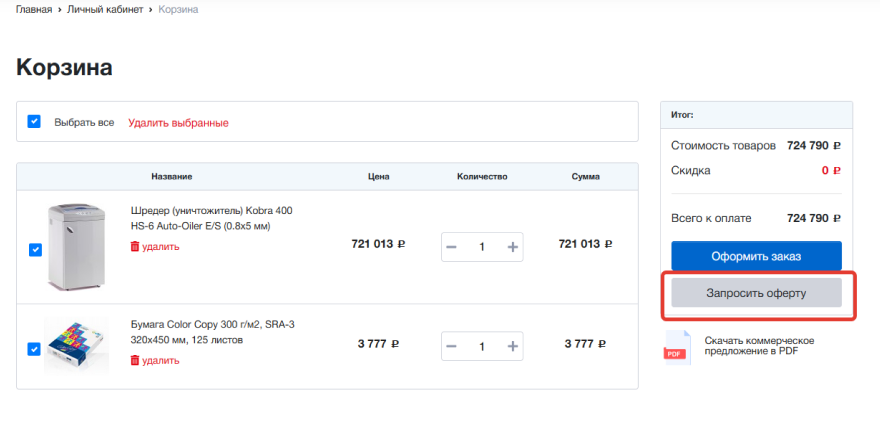The height and width of the screenshot is (440, 880).
Task: Click the Название column header
Action: pyautogui.click(x=172, y=177)
